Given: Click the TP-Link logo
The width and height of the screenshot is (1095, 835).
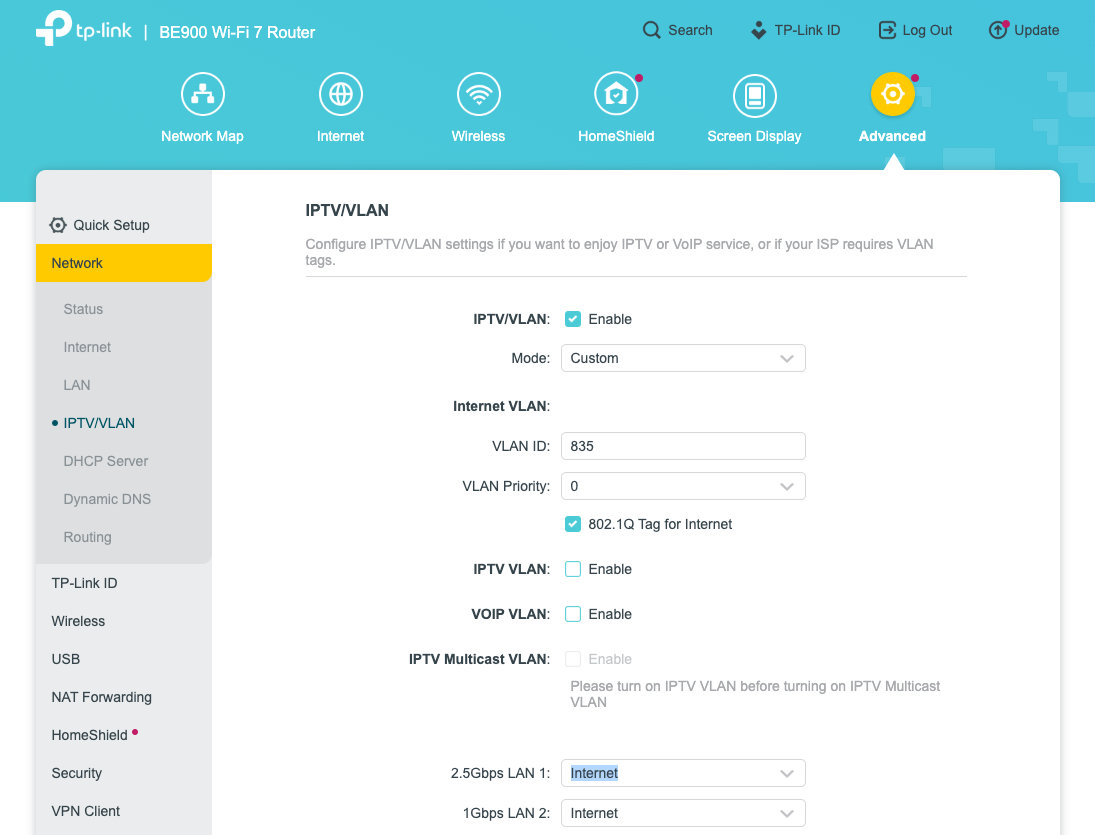Looking at the screenshot, I should point(83,29).
